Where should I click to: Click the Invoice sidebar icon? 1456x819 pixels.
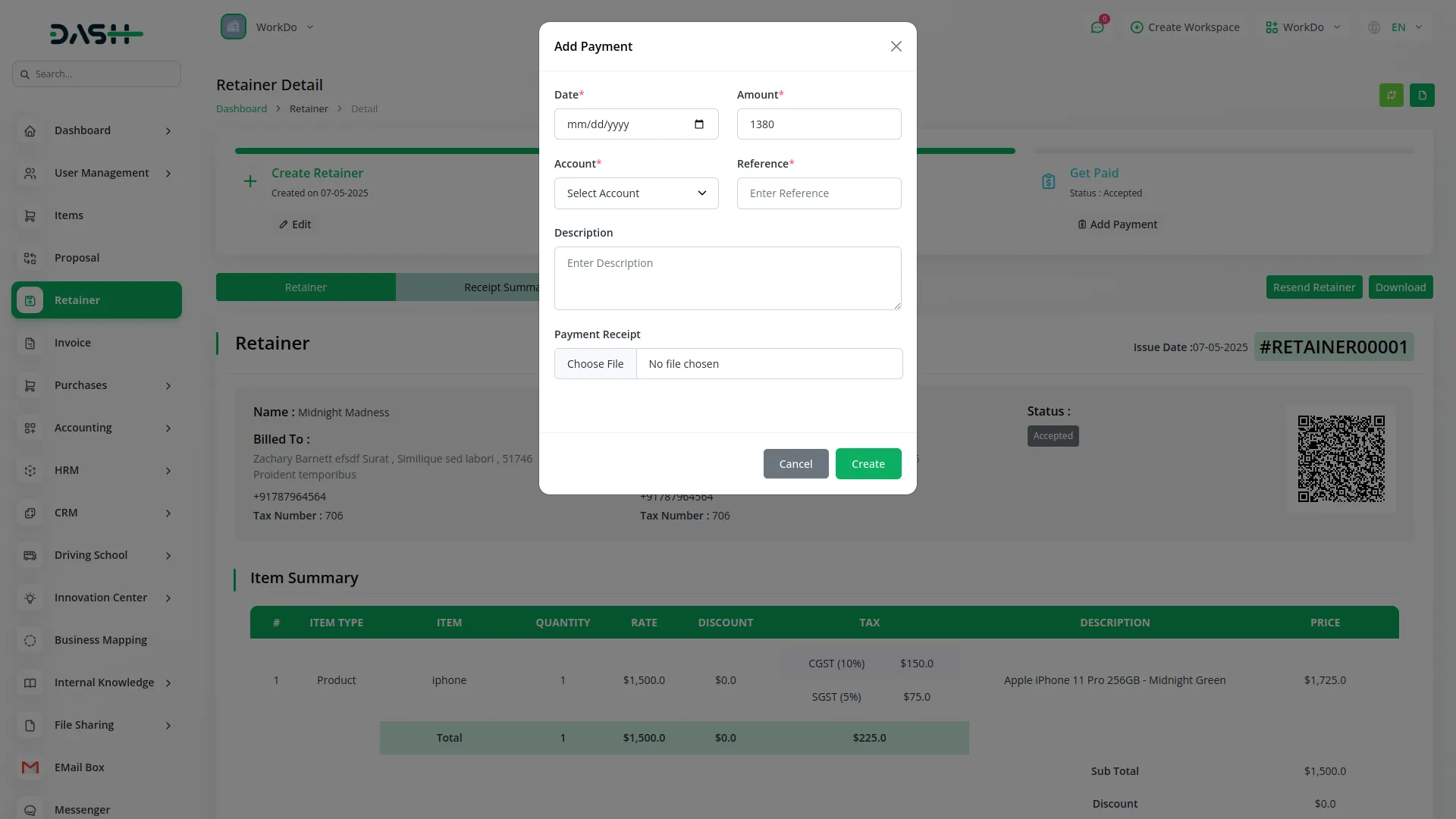(30, 343)
